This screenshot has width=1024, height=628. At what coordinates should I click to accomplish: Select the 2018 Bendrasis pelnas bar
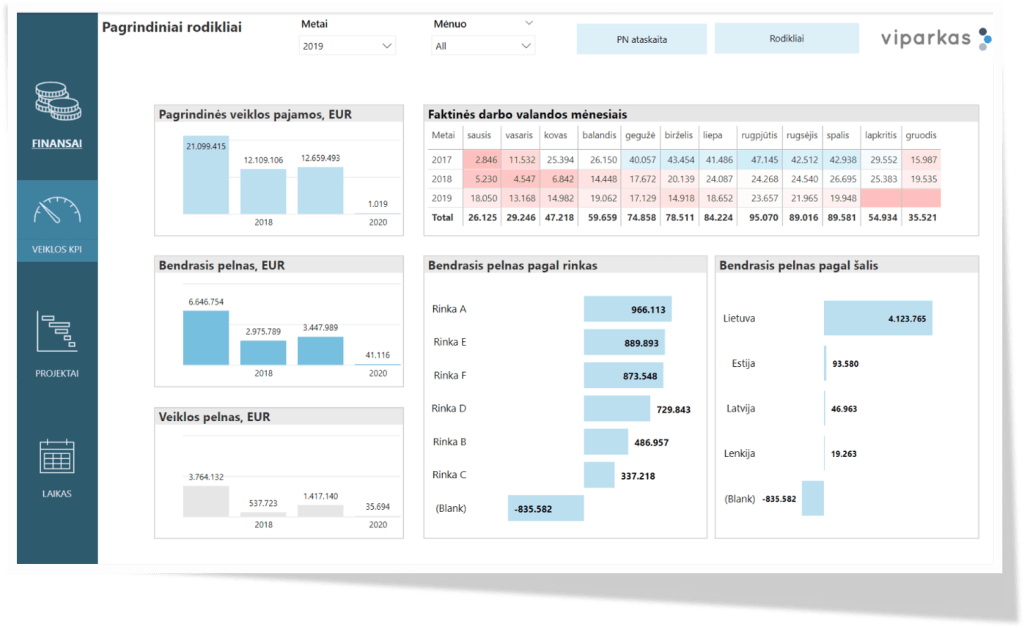tap(263, 351)
